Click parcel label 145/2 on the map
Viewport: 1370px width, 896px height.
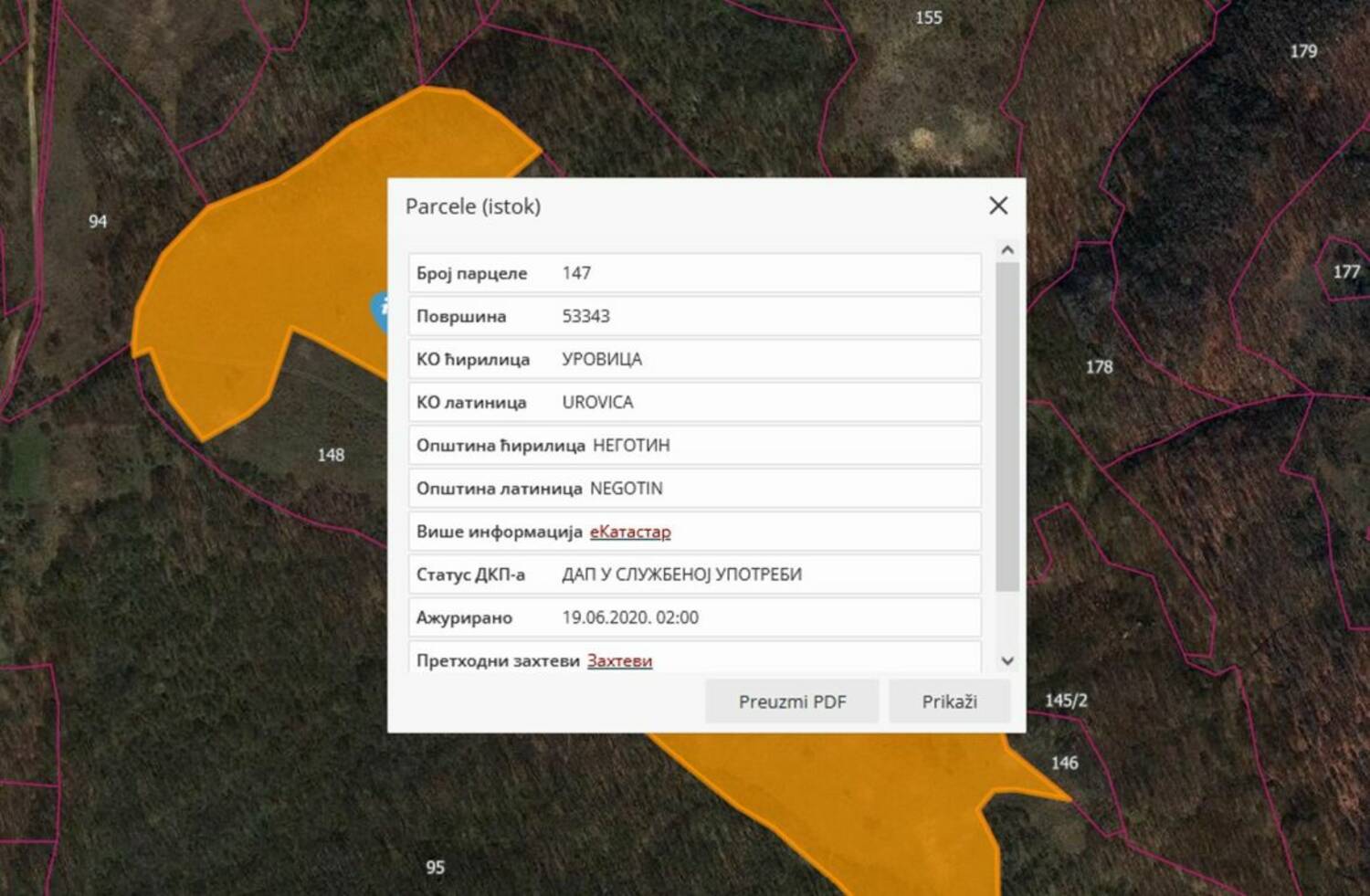click(1066, 701)
